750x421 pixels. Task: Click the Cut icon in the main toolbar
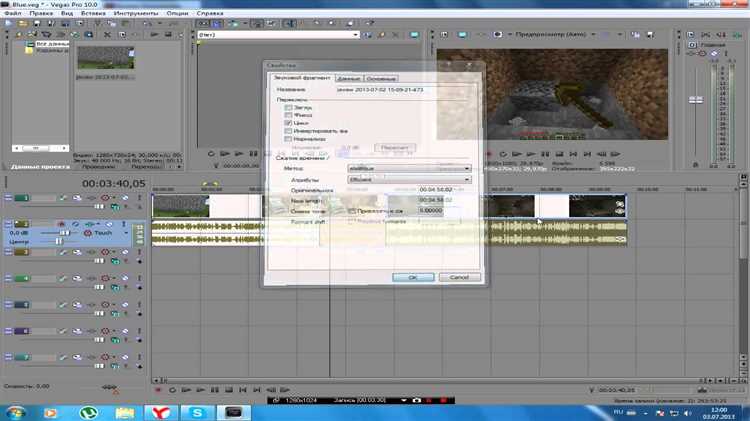tap(98, 23)
